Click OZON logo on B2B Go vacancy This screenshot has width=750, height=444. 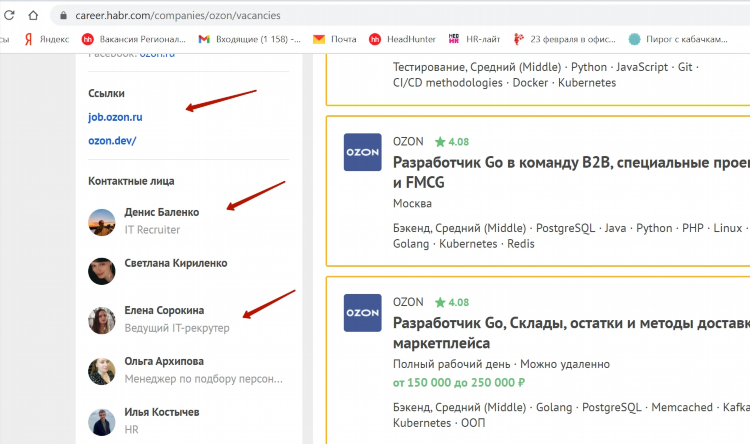[363, 152]
